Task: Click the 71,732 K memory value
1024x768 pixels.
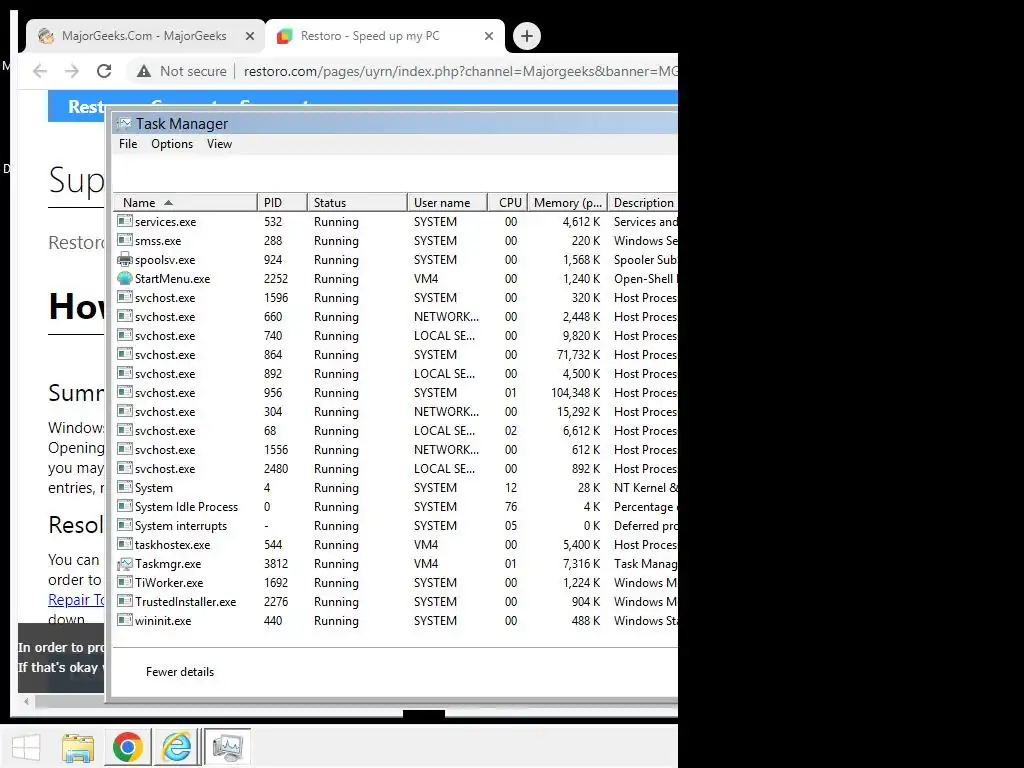Action: coord(579,355)
